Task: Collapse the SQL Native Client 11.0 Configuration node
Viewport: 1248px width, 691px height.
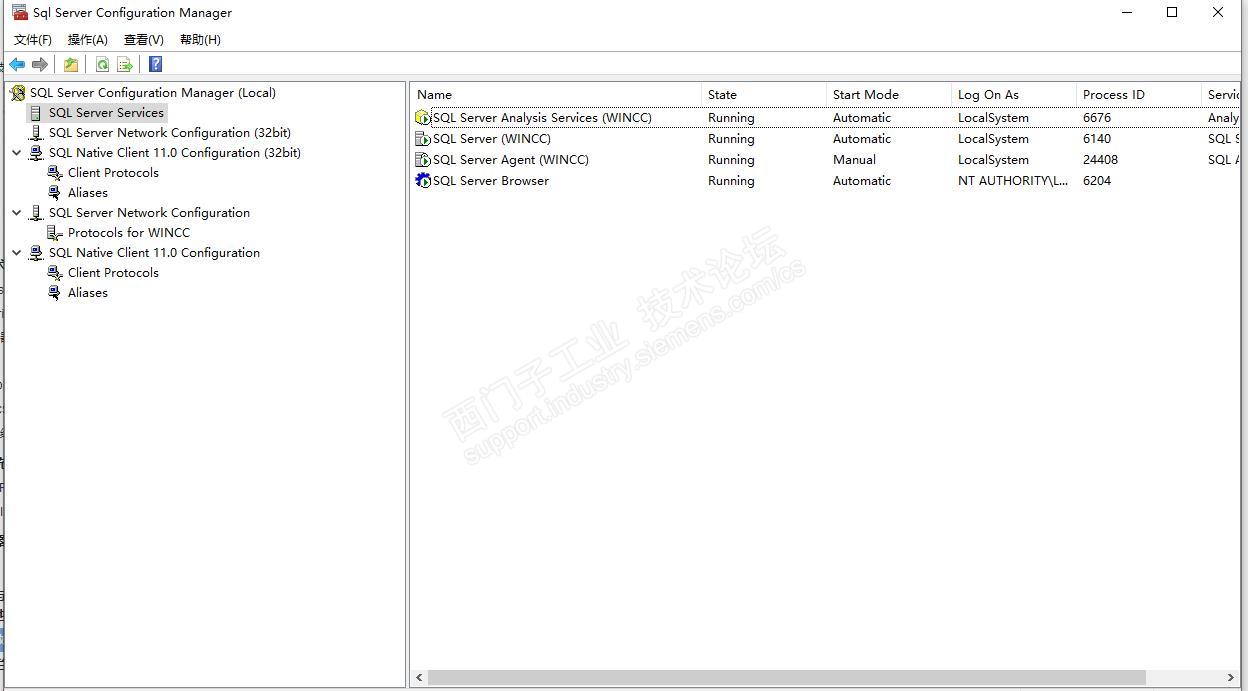Action: point(17,253)
